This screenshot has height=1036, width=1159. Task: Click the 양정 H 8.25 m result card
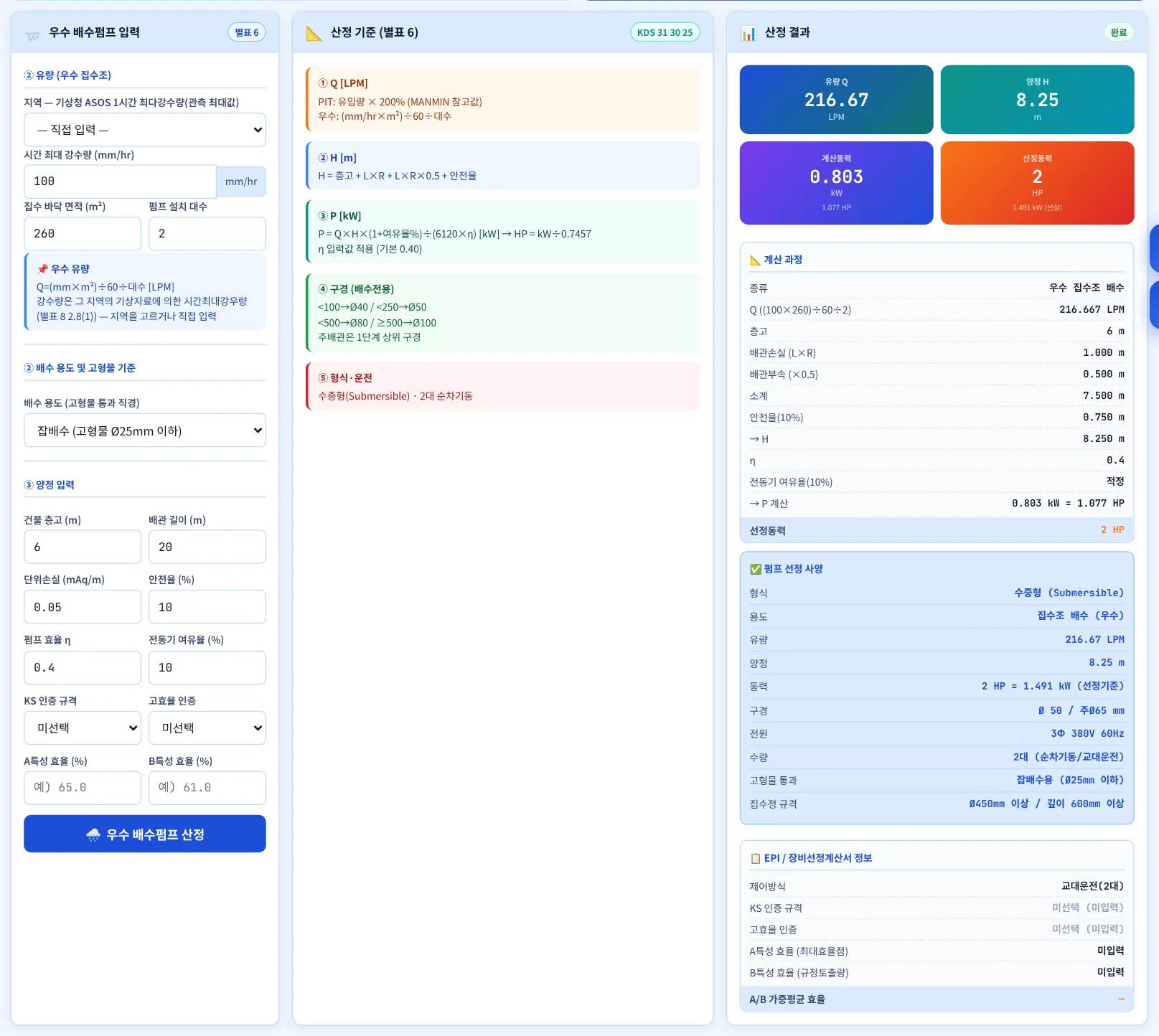pos(1038,100)
